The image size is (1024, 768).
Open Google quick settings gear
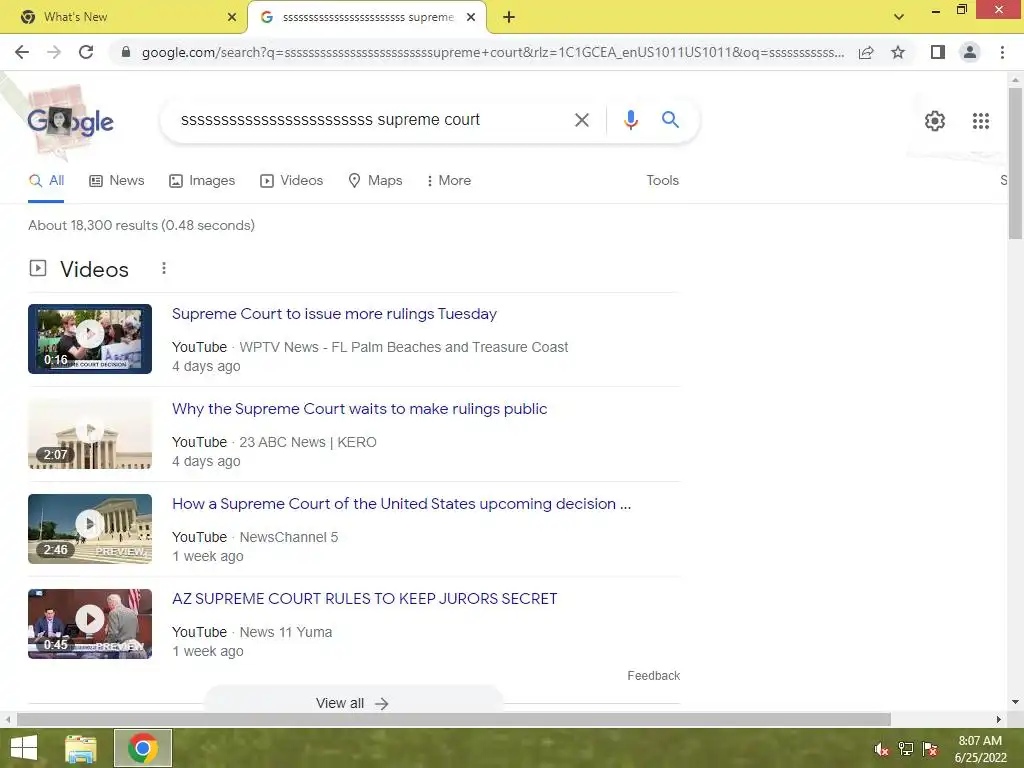[935, 121]
